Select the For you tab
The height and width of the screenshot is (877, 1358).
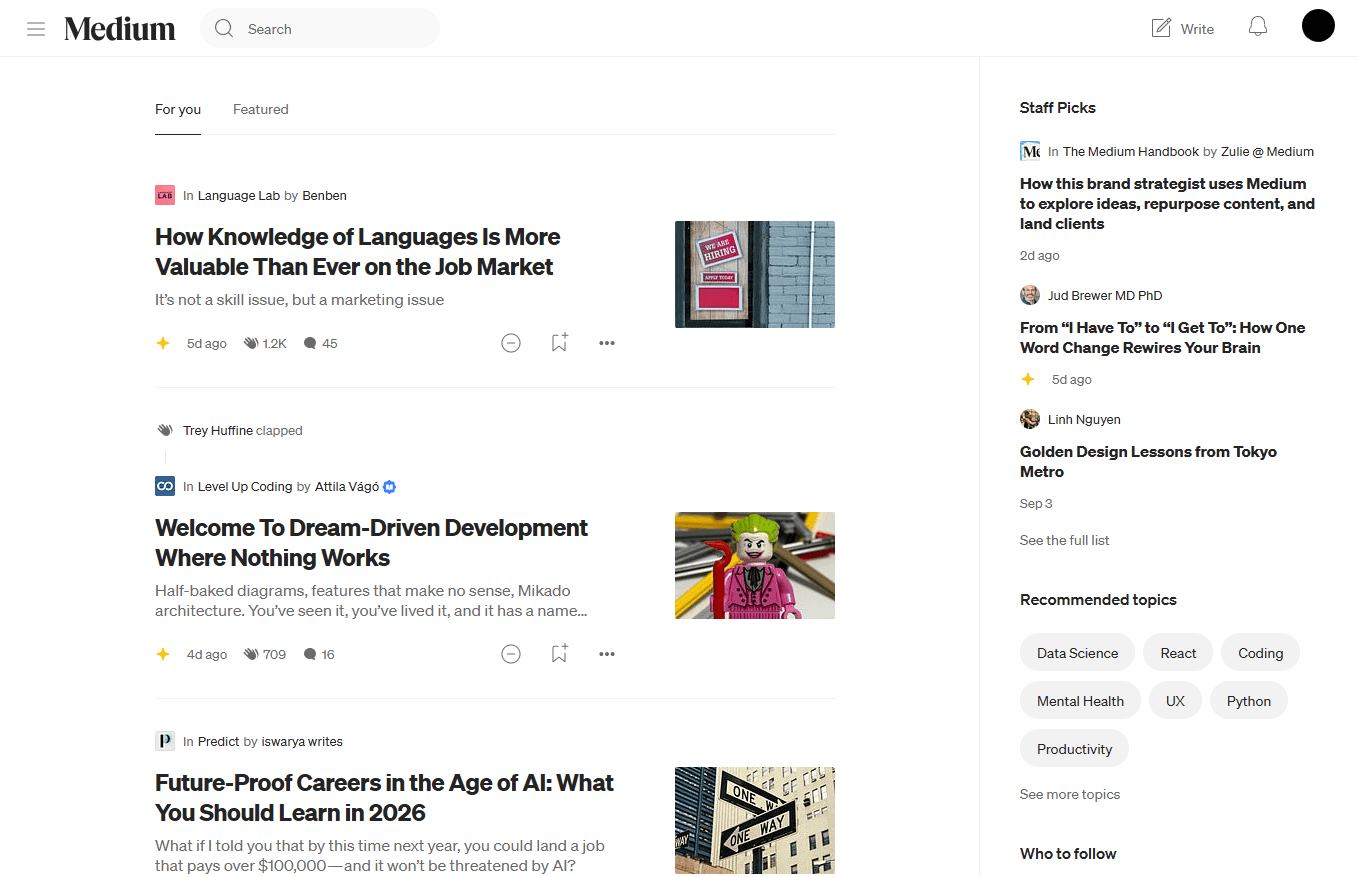point(177,109)
